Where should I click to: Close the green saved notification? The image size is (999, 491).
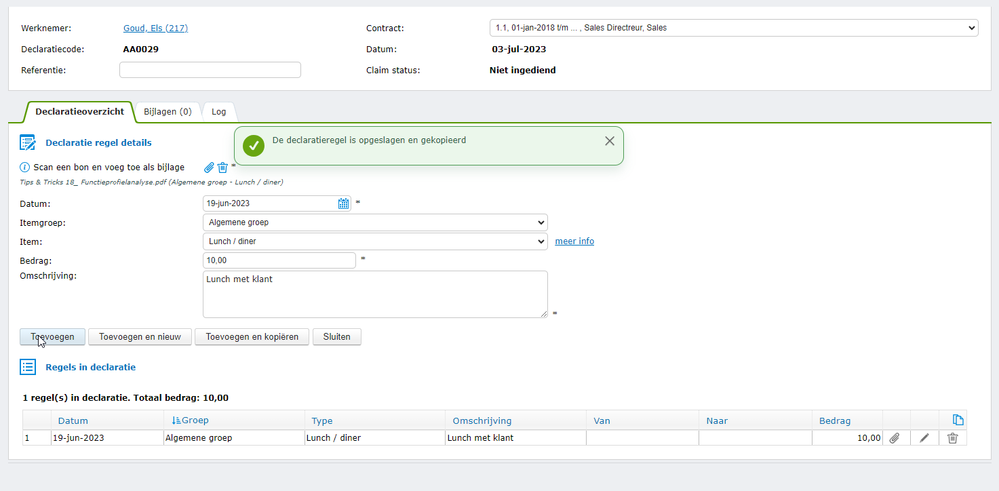pyautogui.click(x=610, y=141)
